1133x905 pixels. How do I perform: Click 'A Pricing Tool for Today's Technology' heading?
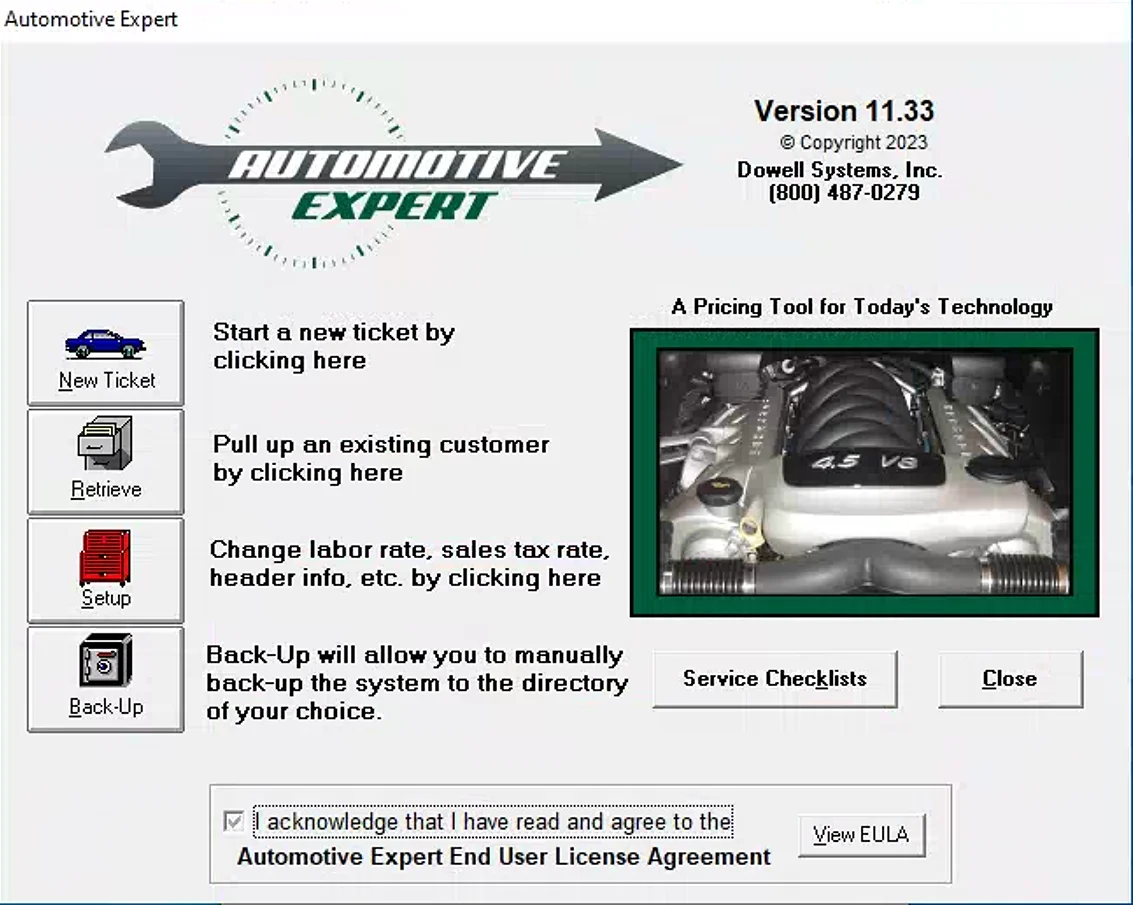pyautogui.click(x=862, y=306)
